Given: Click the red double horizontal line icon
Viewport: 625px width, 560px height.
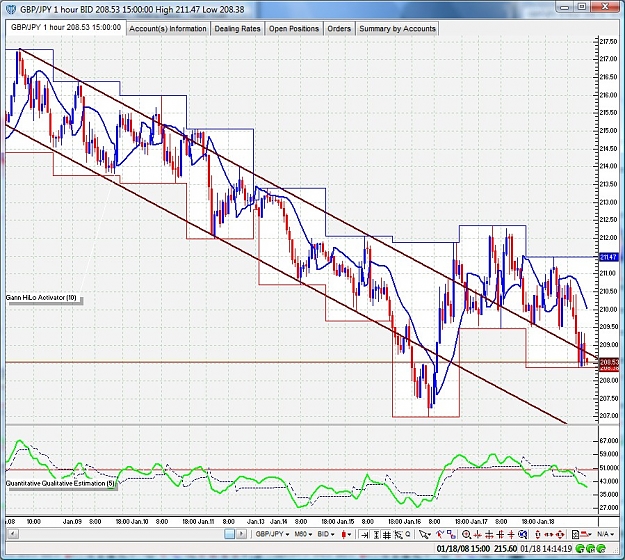Looking at the screenshot, I should tap(489, 535).
